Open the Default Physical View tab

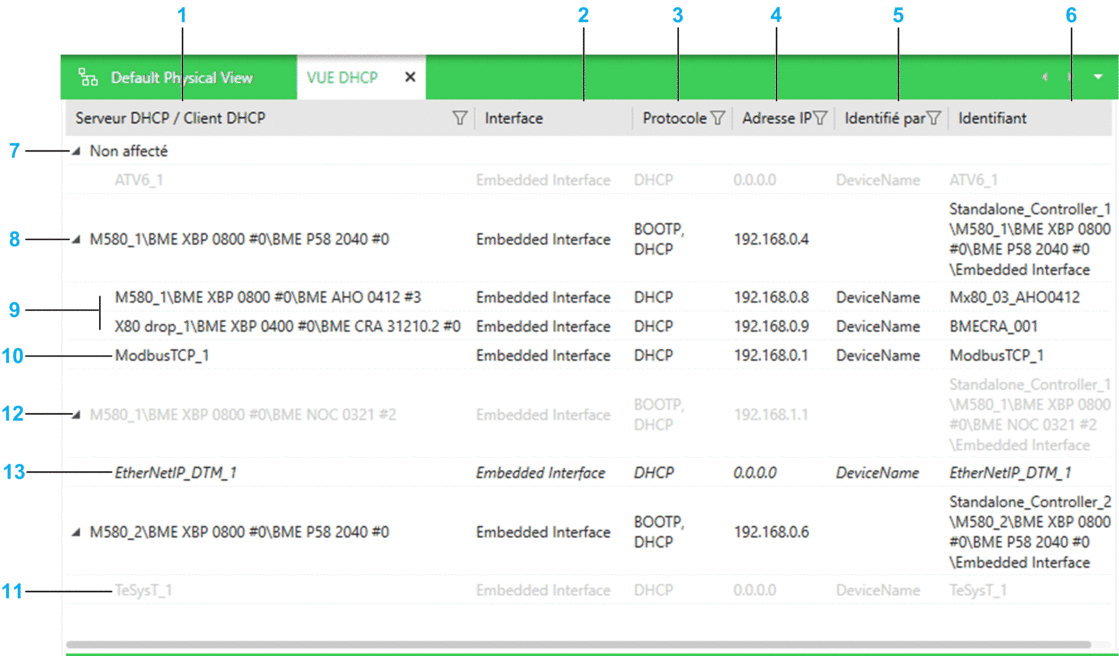[181, 78]
